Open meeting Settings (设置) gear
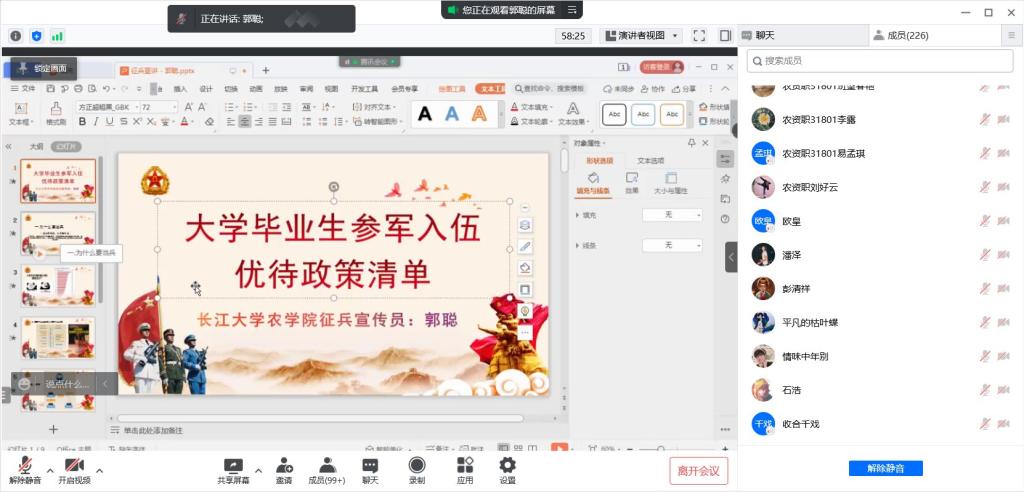 pos(507,466)
